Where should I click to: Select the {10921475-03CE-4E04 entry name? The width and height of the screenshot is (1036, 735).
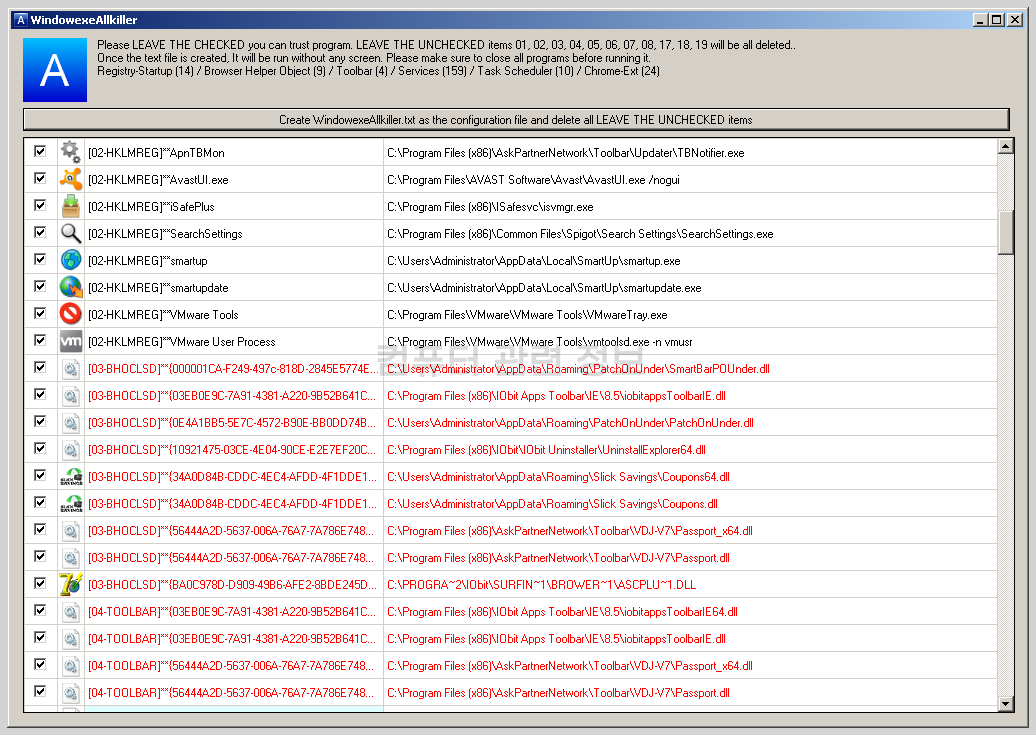232,450
